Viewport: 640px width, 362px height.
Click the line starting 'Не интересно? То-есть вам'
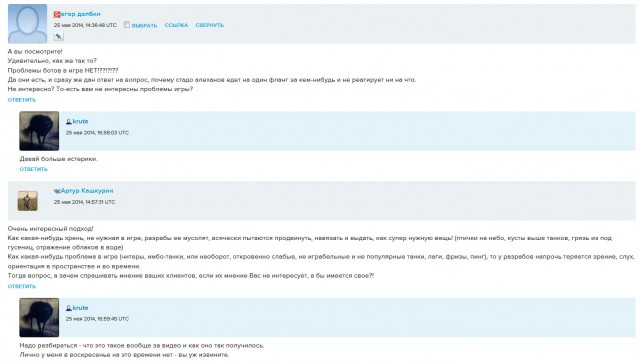pyautogui.click(x=100, y=89)
